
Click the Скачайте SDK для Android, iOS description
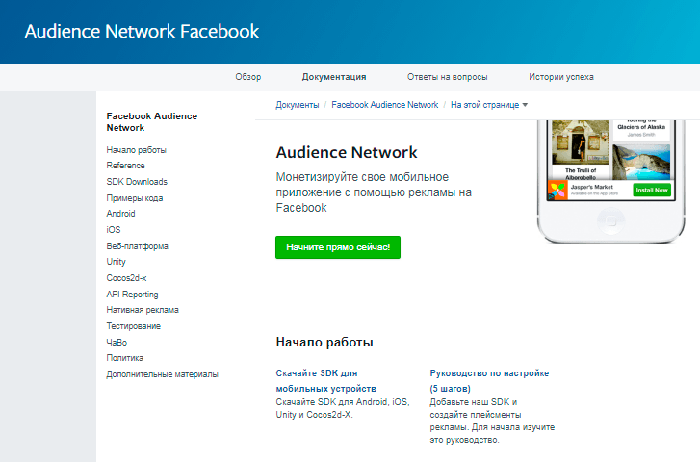pos(342,408)
